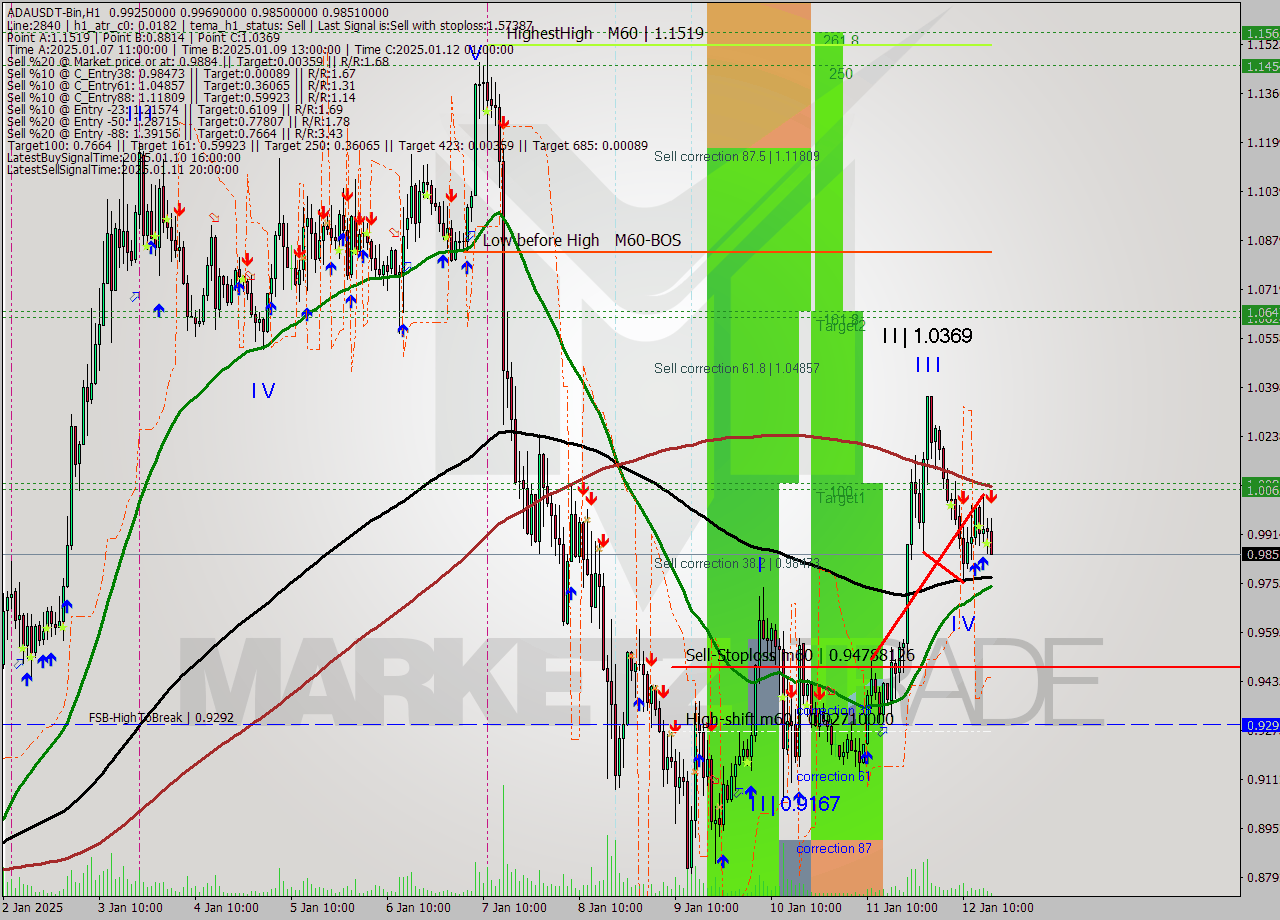Select 'High-shift m60 | 0.92710000' label
The image size is (1280, 920).
point(790,719)
